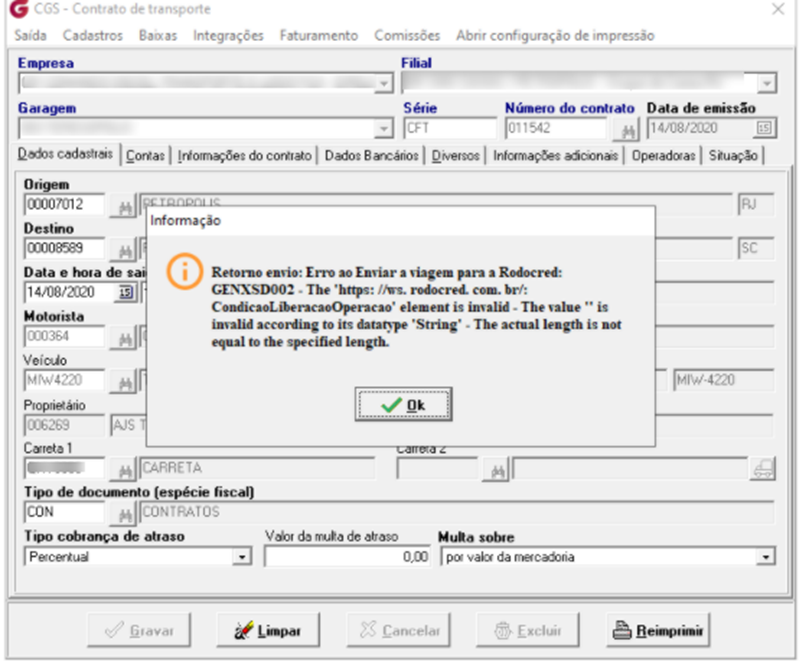Screen dimensions: 809x661
Task: Search Destino with binoculars icon
Action: [x=124, y=251]
